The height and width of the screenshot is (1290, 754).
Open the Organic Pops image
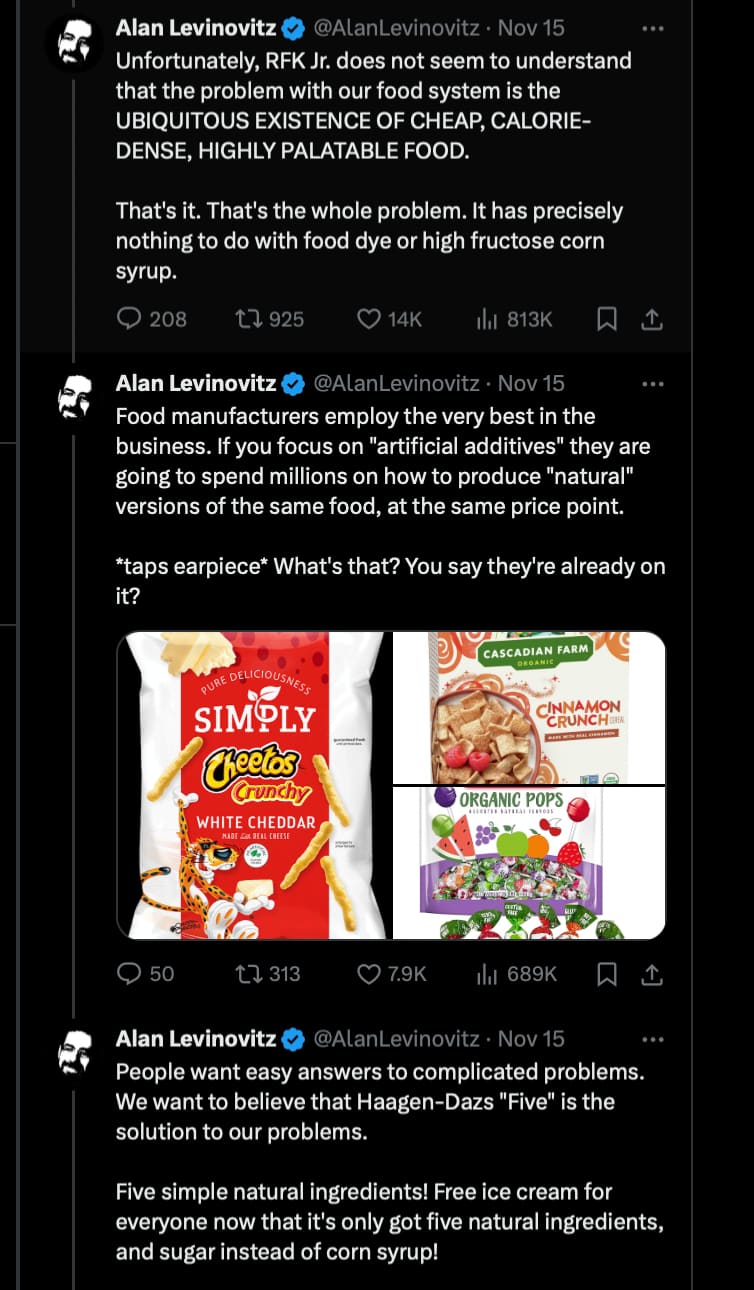click(x=529, y=863)
